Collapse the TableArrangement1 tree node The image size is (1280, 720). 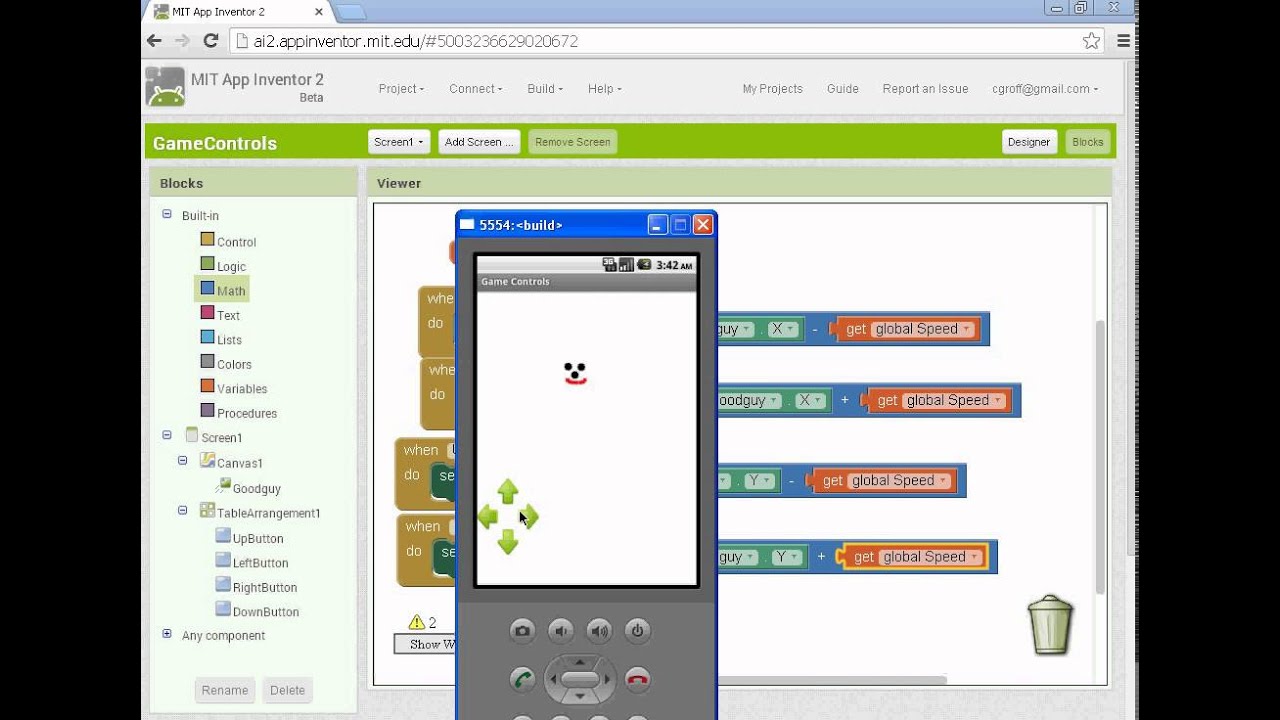pyautogui.click(x=183, y=510)
